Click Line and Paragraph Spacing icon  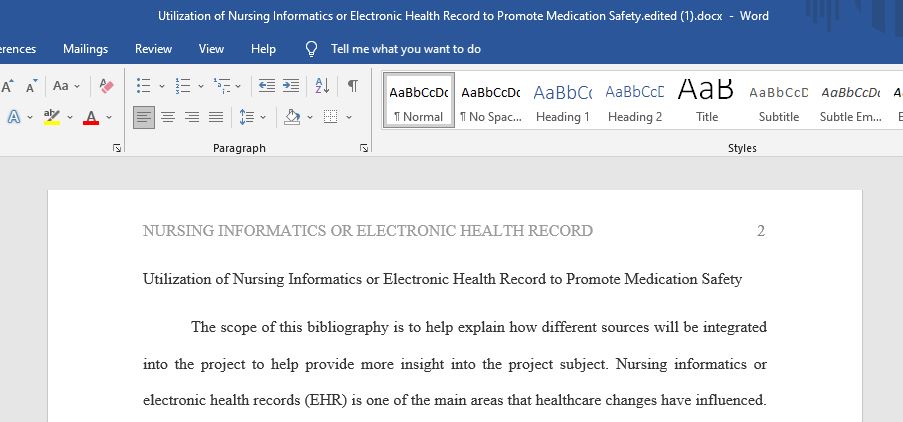click(x=246, y=117)
